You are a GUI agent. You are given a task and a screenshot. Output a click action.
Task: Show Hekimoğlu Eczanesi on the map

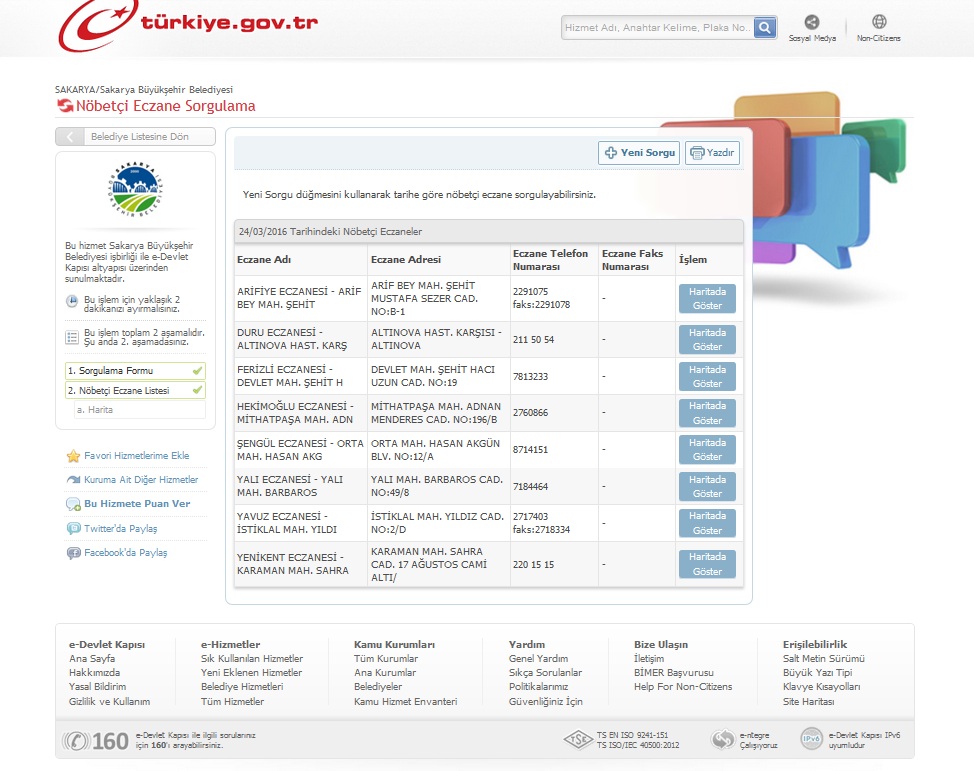(x=707, y=413)
